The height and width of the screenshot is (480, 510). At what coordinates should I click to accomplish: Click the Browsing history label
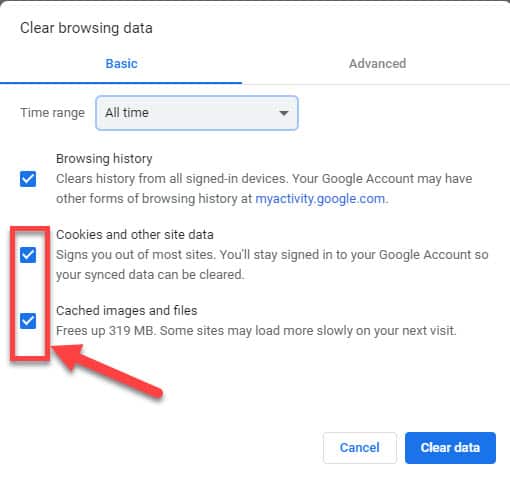[x=104, y=159]
